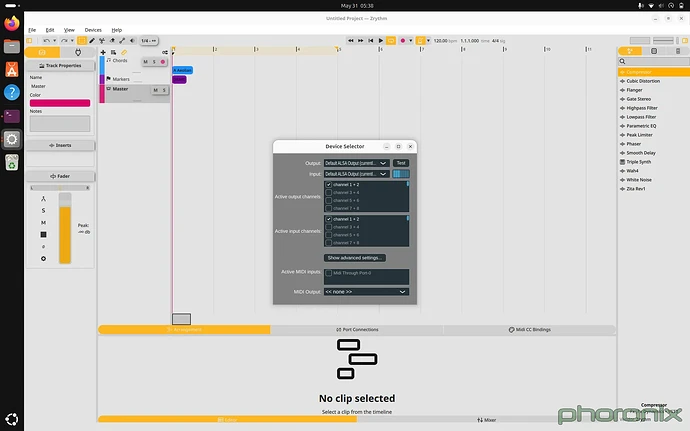The image size is (690, 431).
Task: Open Firefox from the dock
Action: pyautogui.click(x=12, y=23)
